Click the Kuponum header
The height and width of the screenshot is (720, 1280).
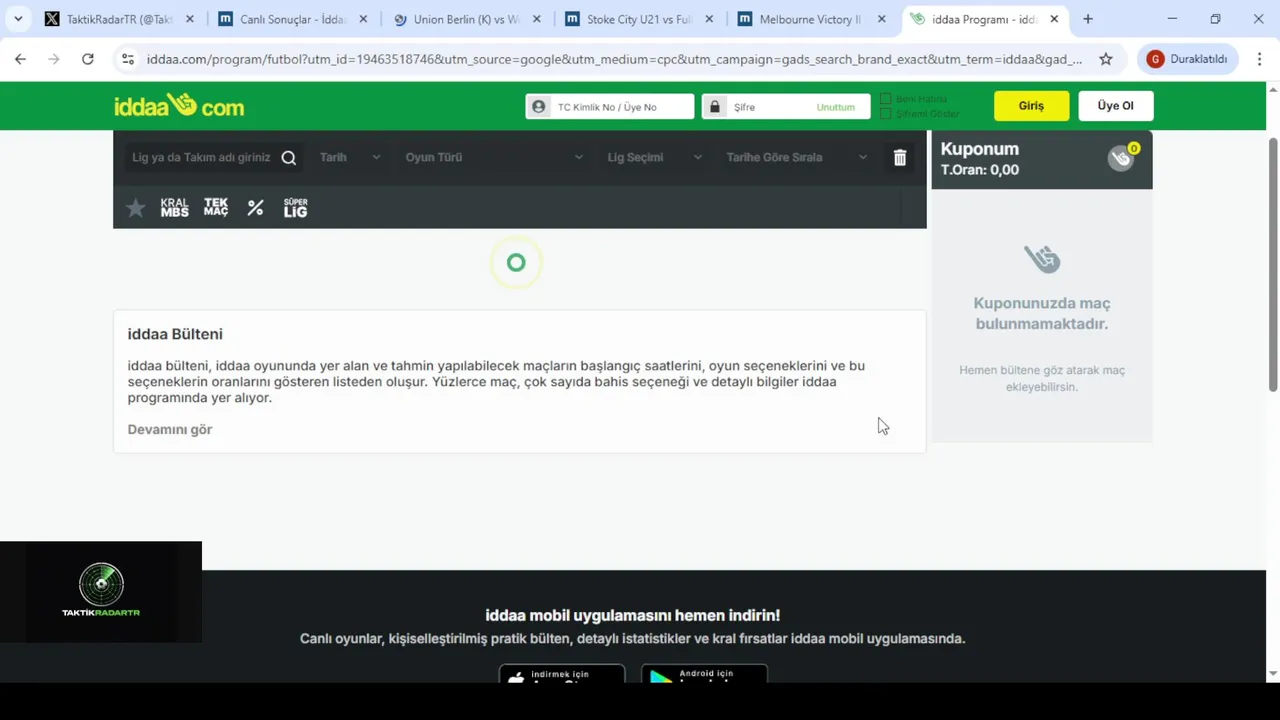tap(980, 149)
